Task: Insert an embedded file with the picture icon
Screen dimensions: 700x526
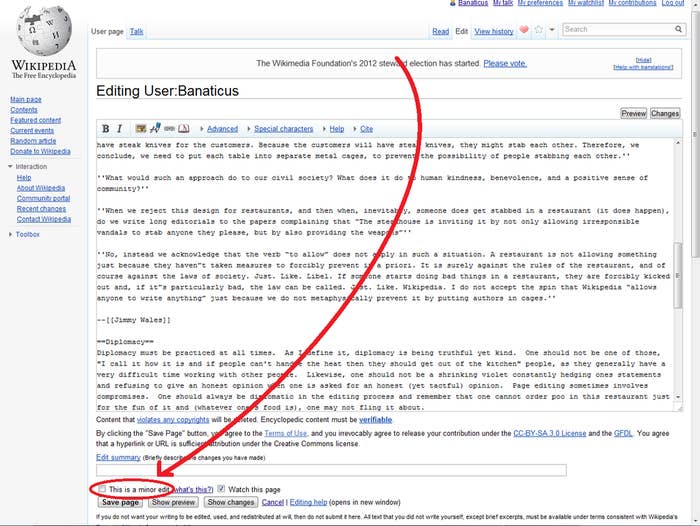Action: (141, 129)
